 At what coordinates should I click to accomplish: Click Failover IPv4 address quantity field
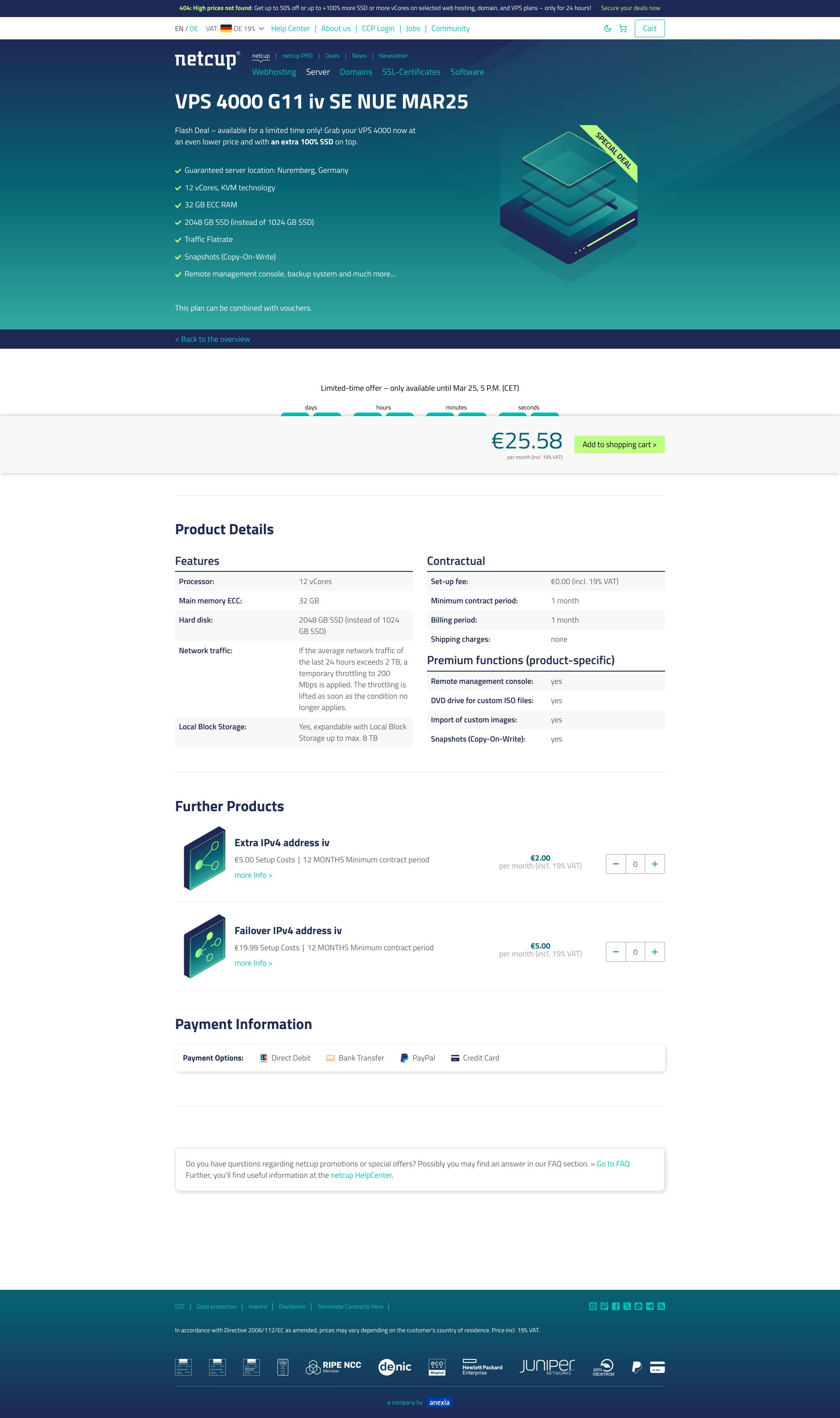635,952
